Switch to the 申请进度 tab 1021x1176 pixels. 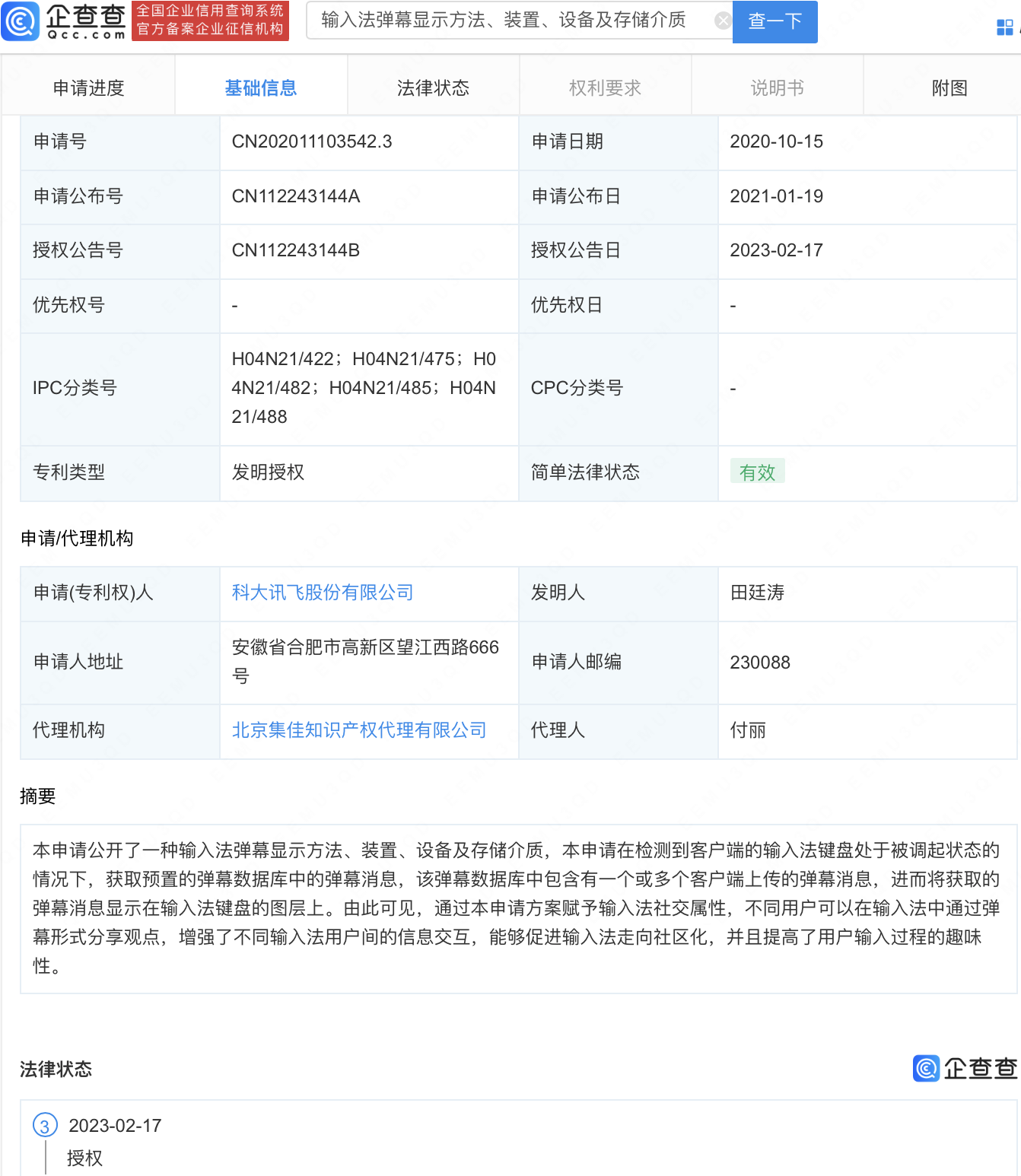point(87,87)
